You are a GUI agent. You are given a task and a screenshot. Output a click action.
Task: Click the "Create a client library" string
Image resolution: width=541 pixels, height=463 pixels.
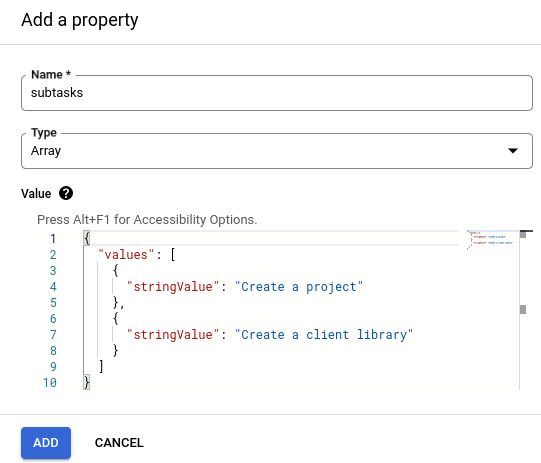click(324, 335)
